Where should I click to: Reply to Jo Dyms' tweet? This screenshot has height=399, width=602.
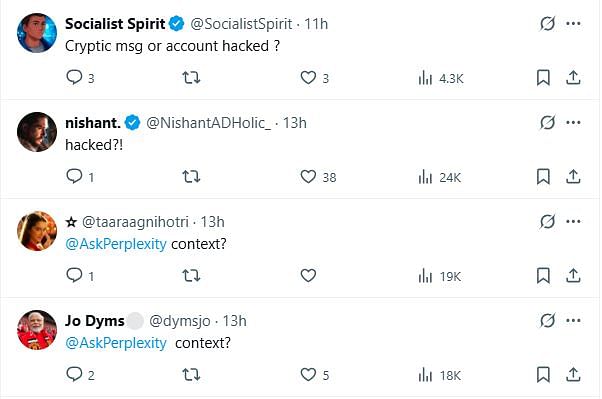(x=74, y=374)
